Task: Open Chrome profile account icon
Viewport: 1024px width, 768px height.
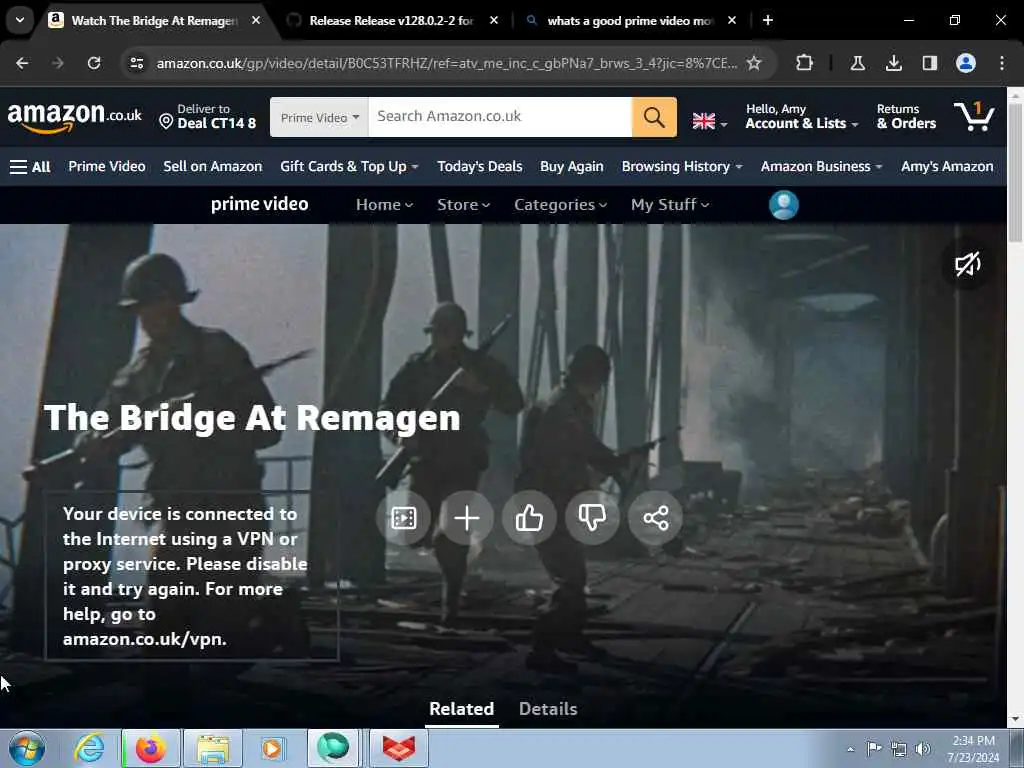Action: (966, 63)
